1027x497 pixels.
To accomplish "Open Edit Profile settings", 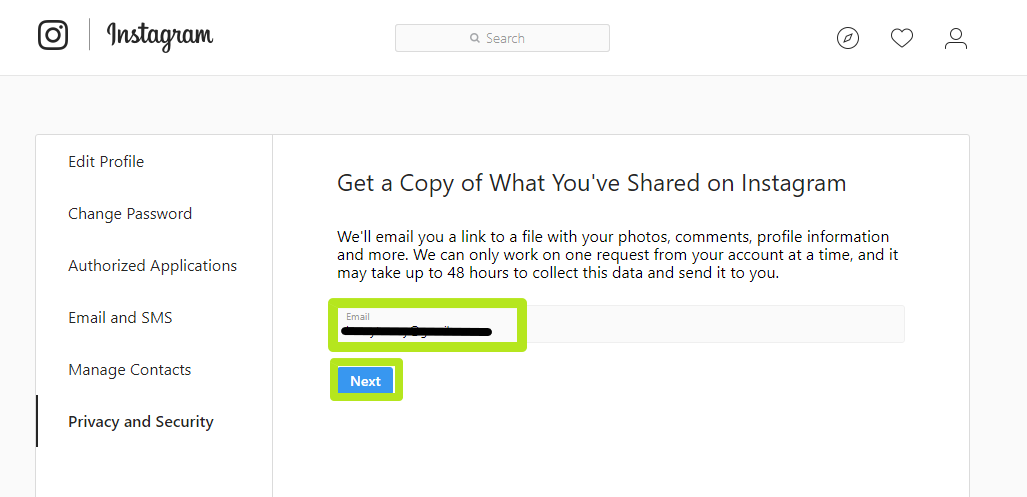I will pyautogui.click(x=106, y=162).
